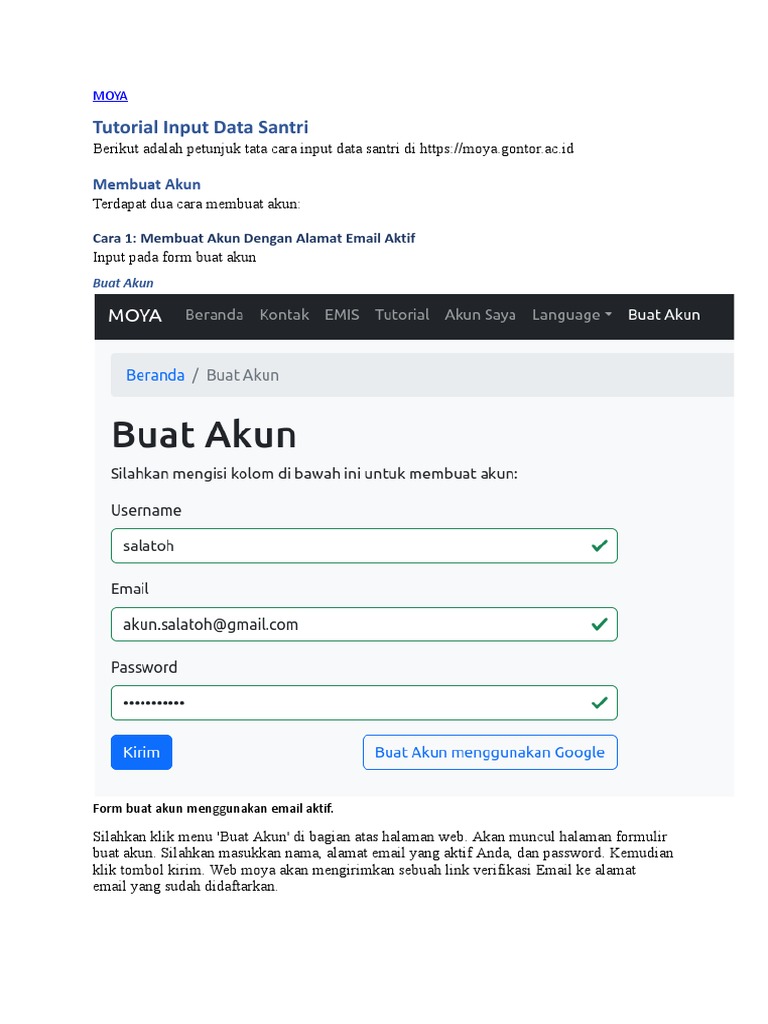Click the Tutorial Input Data Santri heading
This screenshot has width=768, height=1024.
click(200, 127)
